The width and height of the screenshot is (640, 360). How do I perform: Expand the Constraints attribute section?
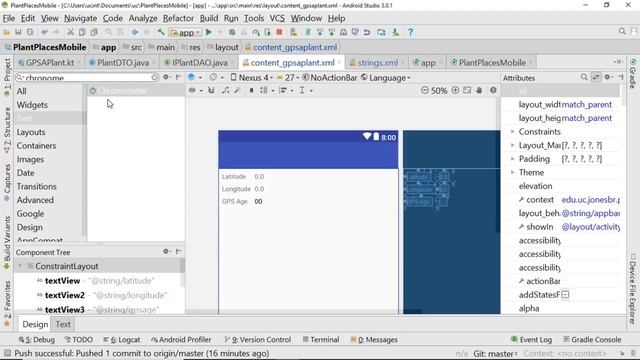(512, 131)
